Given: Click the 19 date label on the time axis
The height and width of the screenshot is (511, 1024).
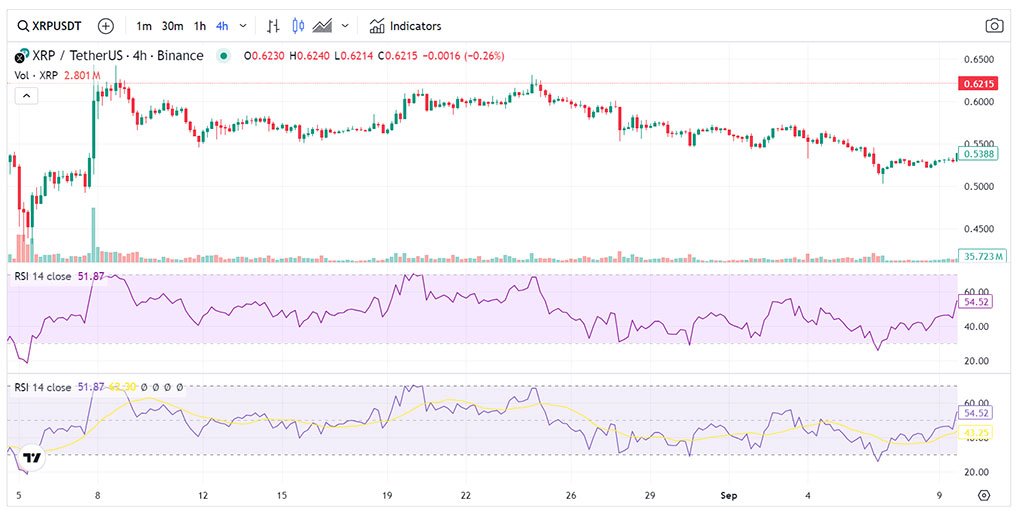Looking at the screenshot, I should pyautogui.click(x=387, y=495).
